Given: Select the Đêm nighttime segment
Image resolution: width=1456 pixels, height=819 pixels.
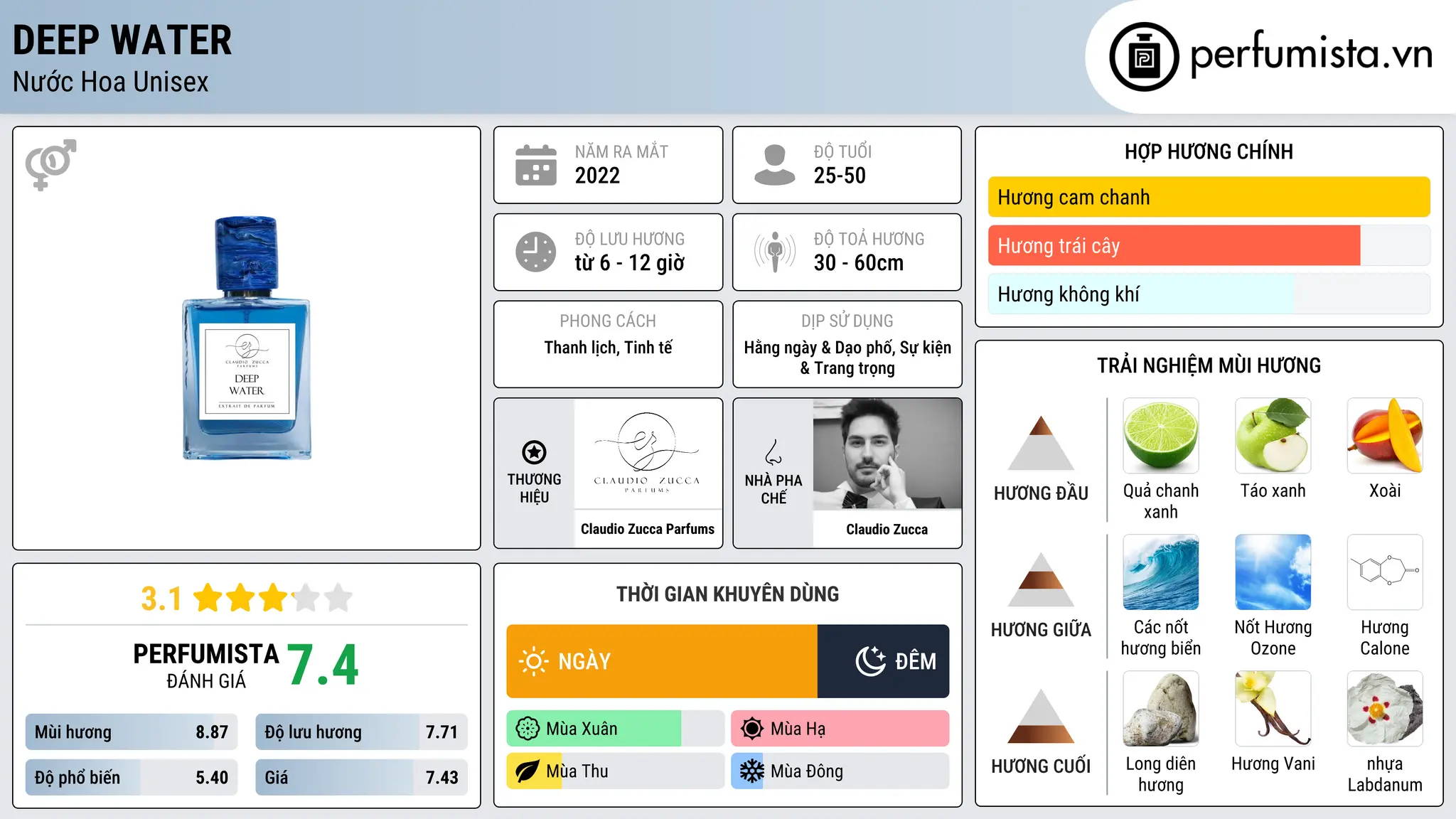Looking at the screenshot, I should tap(884, 661).
